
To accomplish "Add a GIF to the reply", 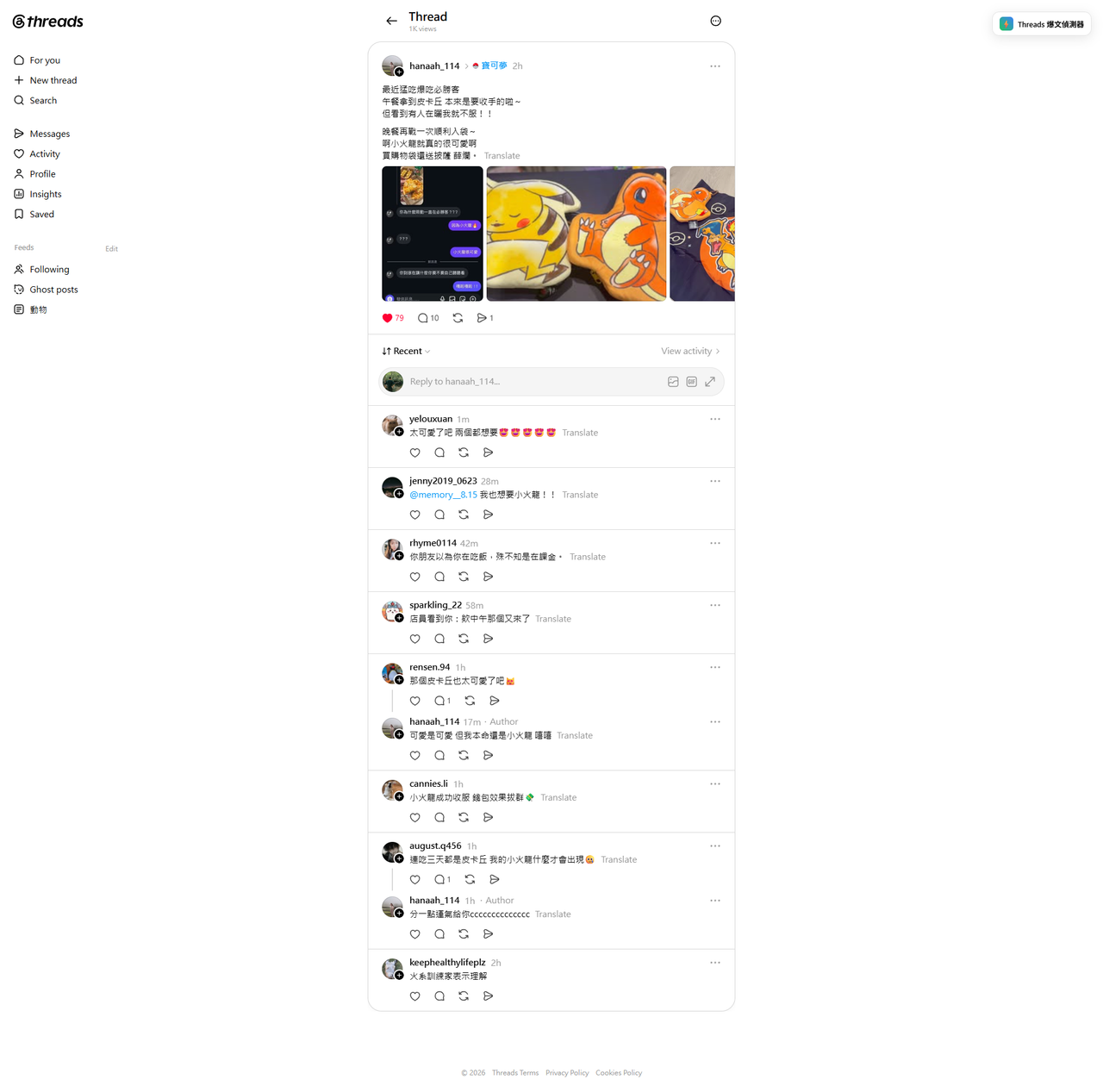I will (691, 382).
